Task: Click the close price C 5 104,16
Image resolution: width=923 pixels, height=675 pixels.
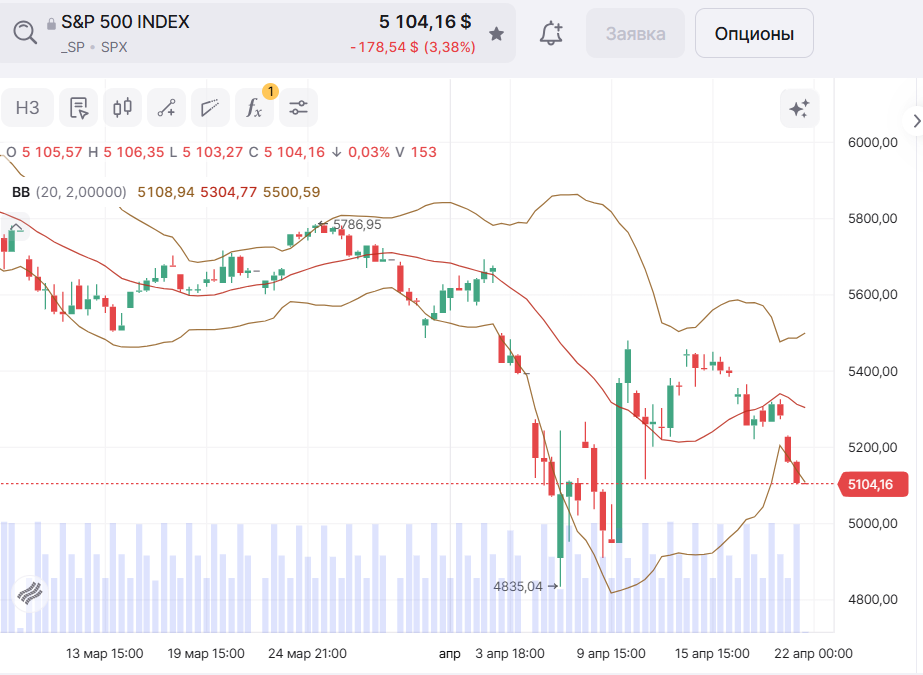Action: [287, 152]
